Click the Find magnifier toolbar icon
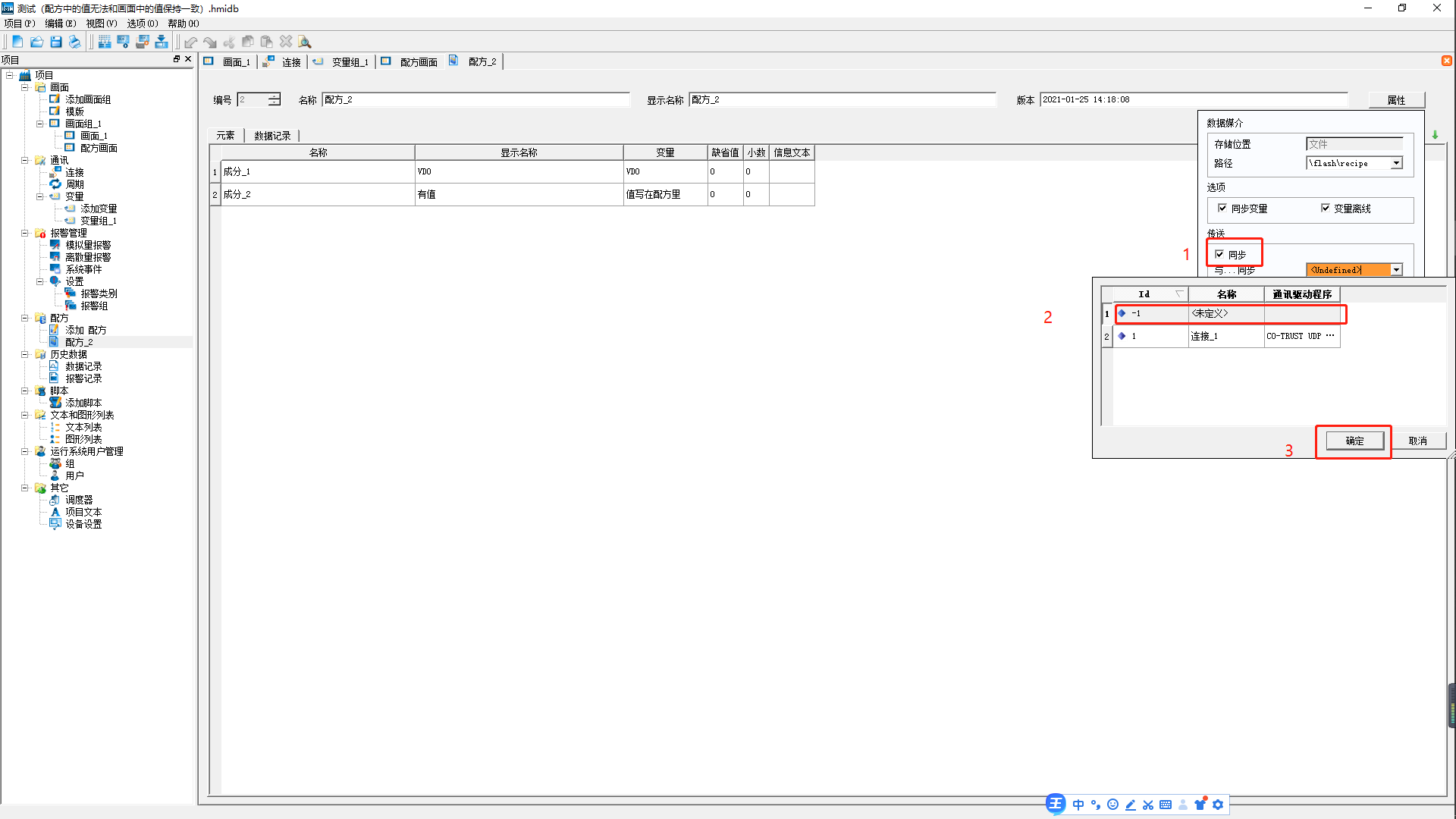 (305, 42)
